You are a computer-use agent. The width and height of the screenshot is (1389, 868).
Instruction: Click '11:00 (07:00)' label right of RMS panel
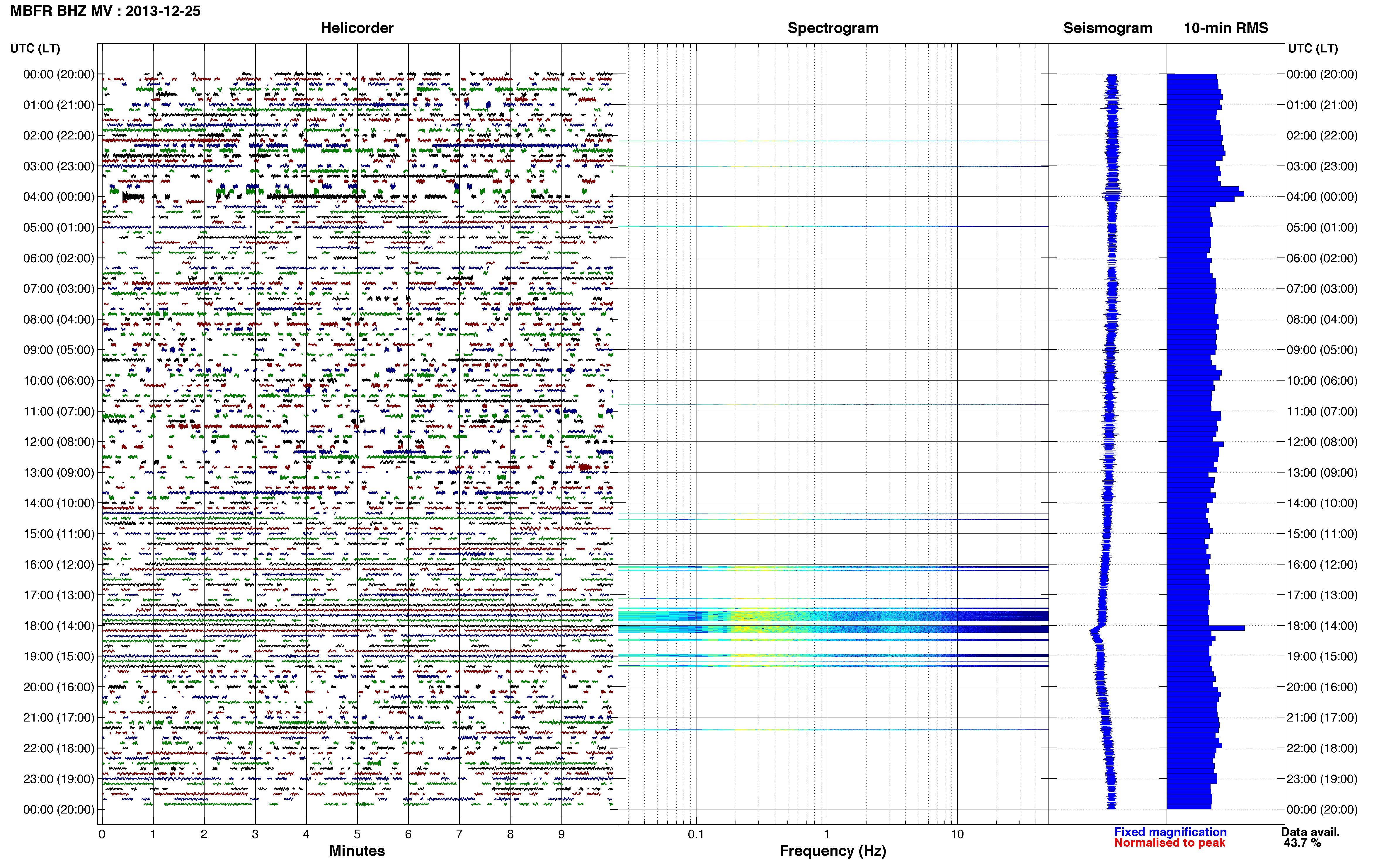(1322, 411)
